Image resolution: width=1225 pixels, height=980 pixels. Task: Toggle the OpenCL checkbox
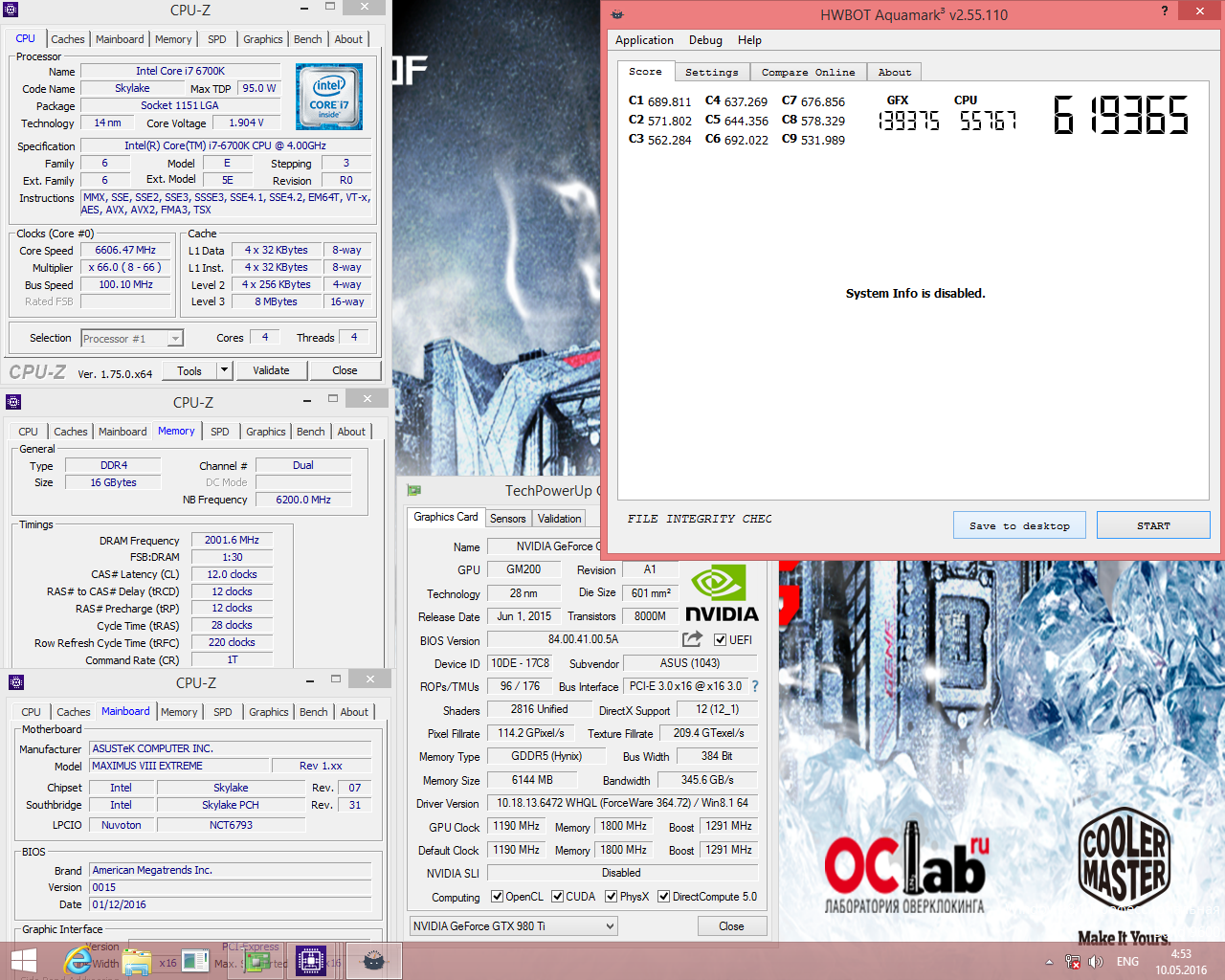click(497, 897)
